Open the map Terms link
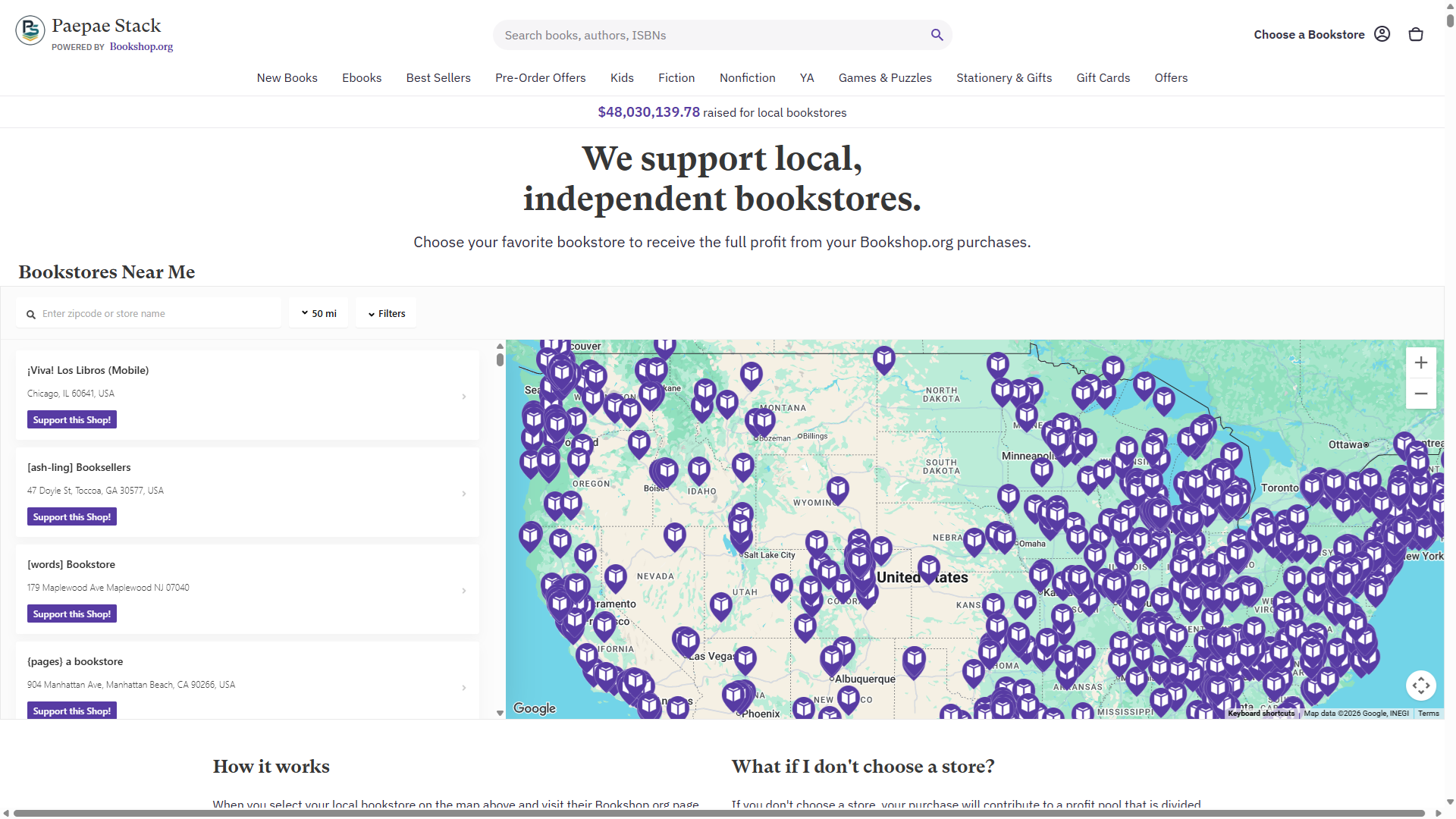1456x819 pixels. [x=1429, y=714]
